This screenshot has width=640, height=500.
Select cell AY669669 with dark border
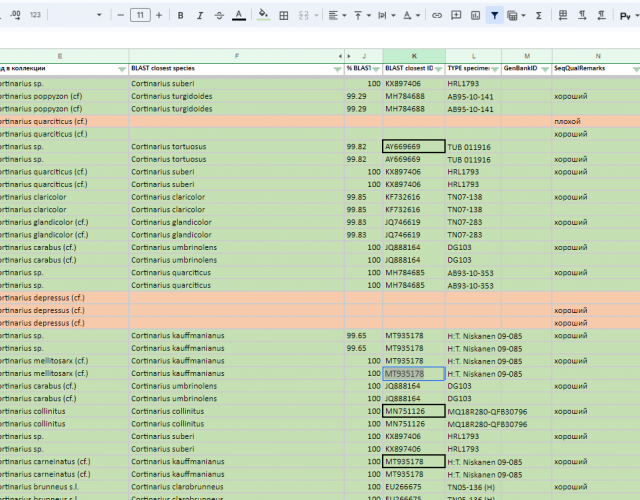413,146
